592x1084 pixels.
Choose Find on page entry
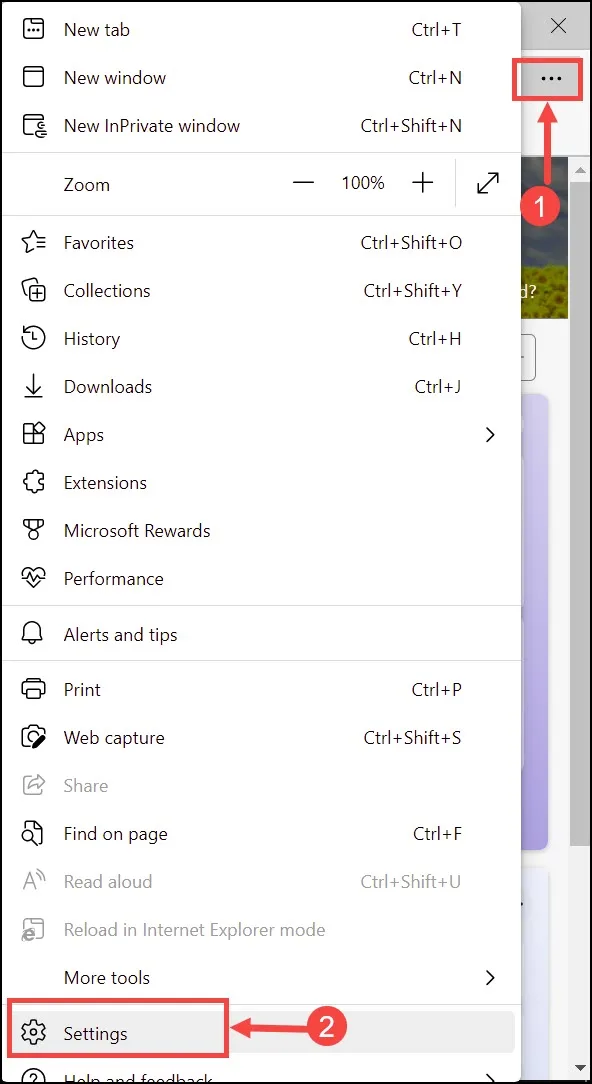[261, 834]
